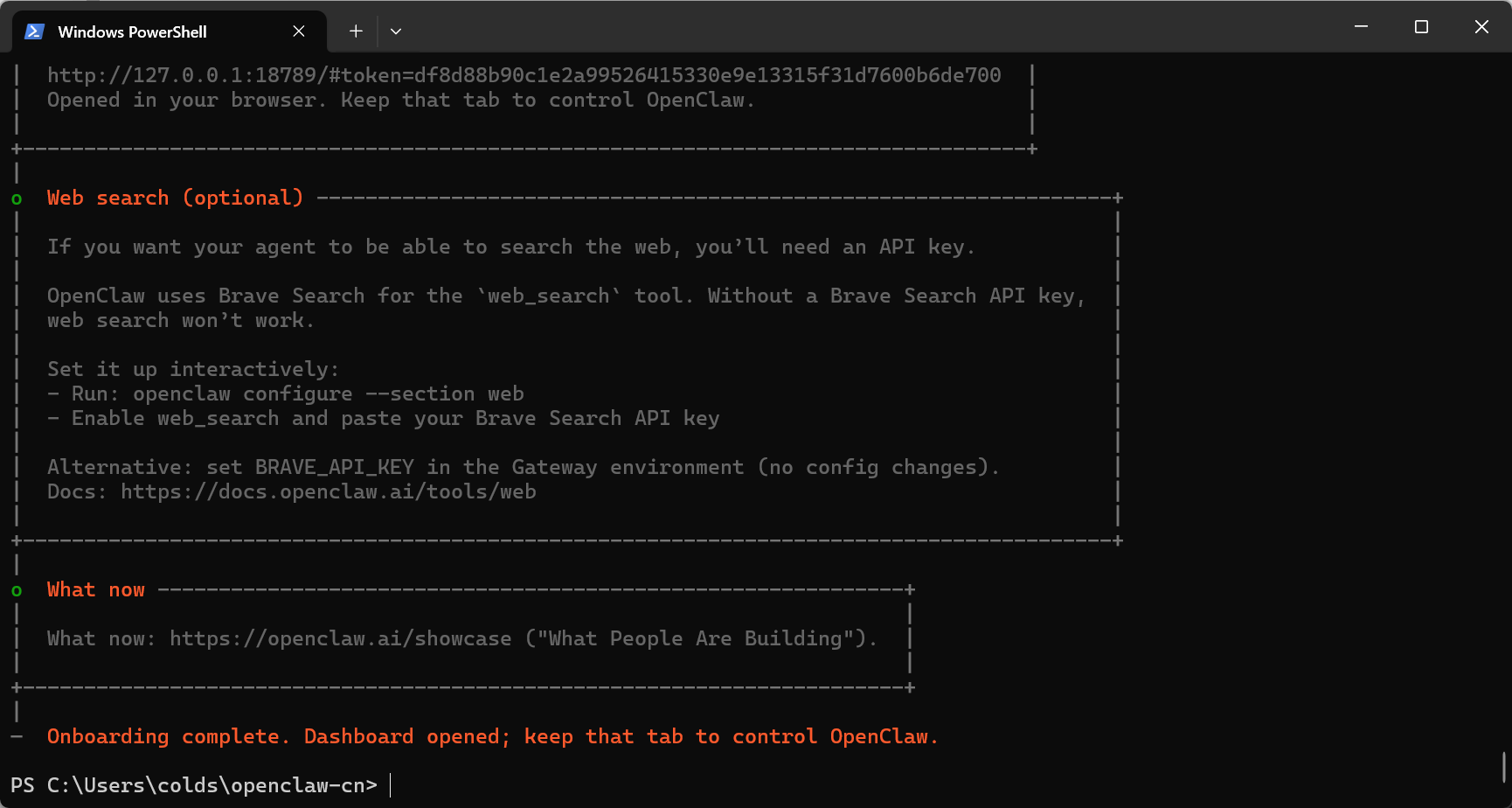Expand the new tab profile dropdown
The height and width of the screenshot is (808, 1512).
click(396, 31)
